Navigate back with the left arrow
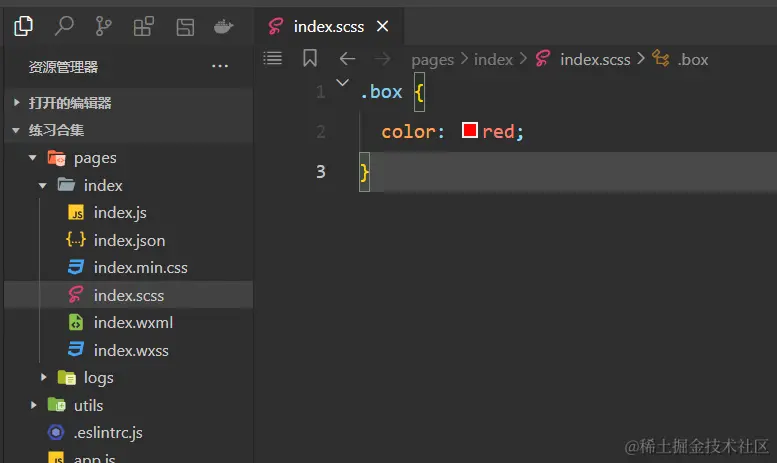The image size is (777, 463). coord(347,59)
